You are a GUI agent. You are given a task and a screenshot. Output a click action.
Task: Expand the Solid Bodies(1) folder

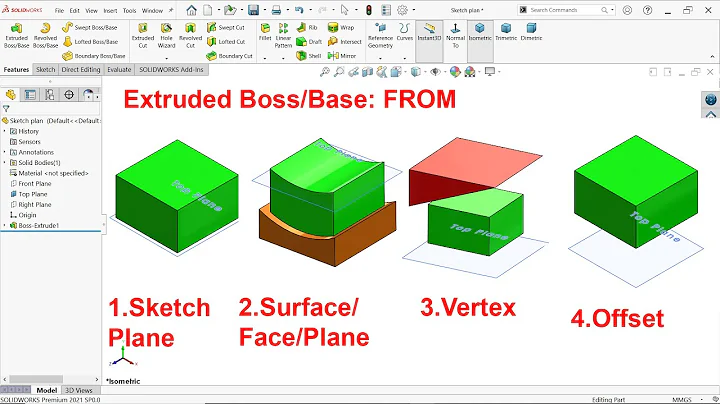5,163
